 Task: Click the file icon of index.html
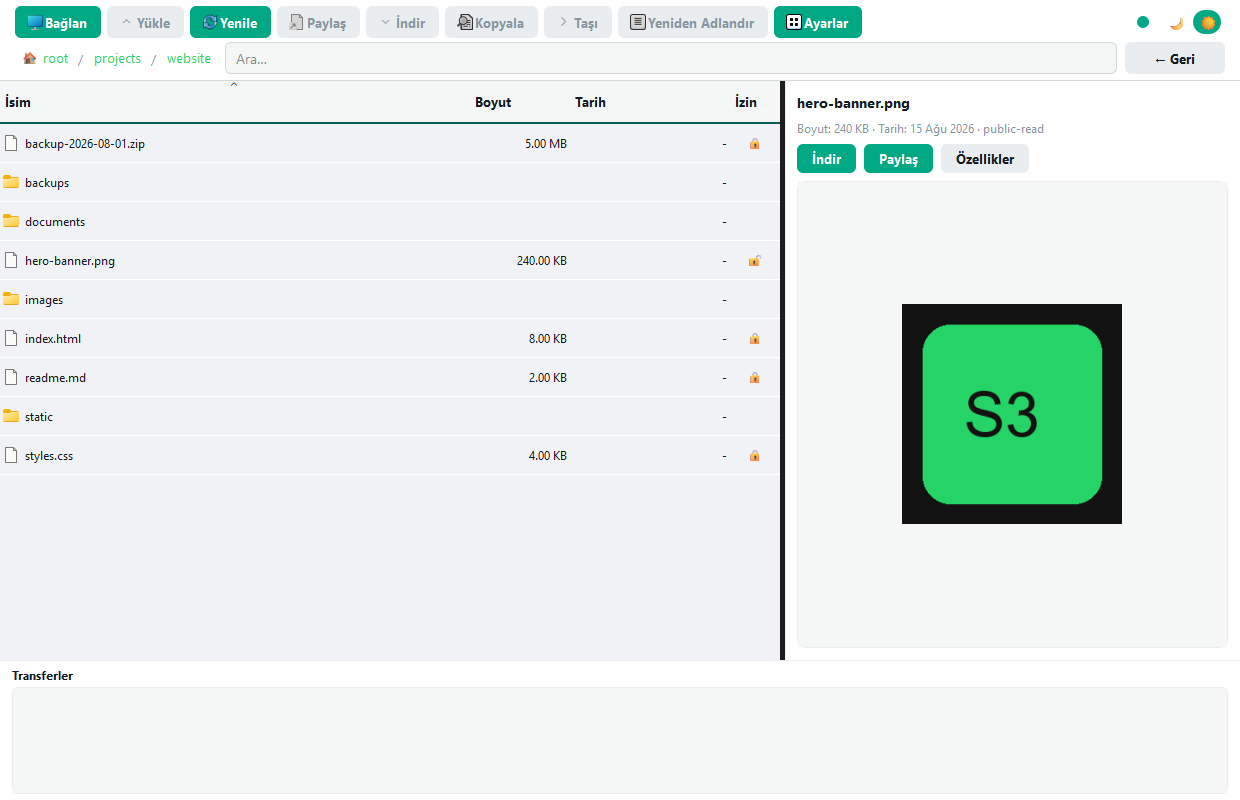pos(11,338)
